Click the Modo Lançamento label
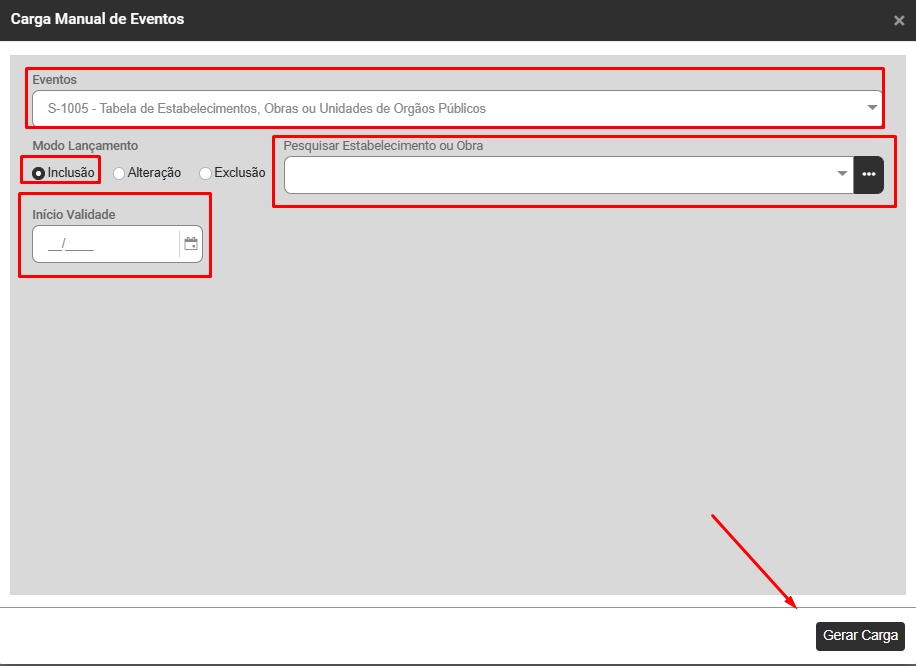 coord(85,146)
